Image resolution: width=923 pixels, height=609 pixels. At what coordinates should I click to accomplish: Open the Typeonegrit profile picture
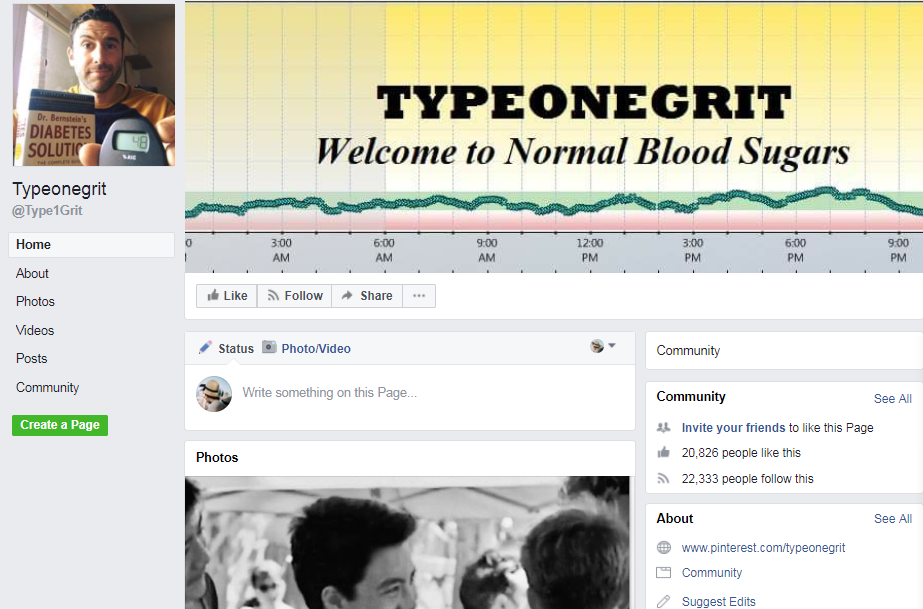pyautogui.click(x=94, y=85)
